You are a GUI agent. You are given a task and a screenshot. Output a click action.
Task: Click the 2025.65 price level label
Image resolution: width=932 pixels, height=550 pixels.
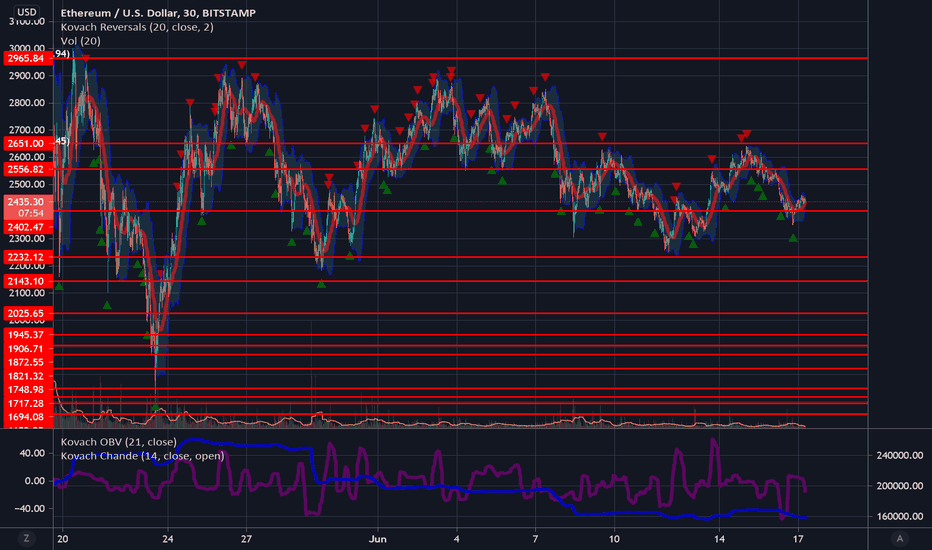coord(26,313)
